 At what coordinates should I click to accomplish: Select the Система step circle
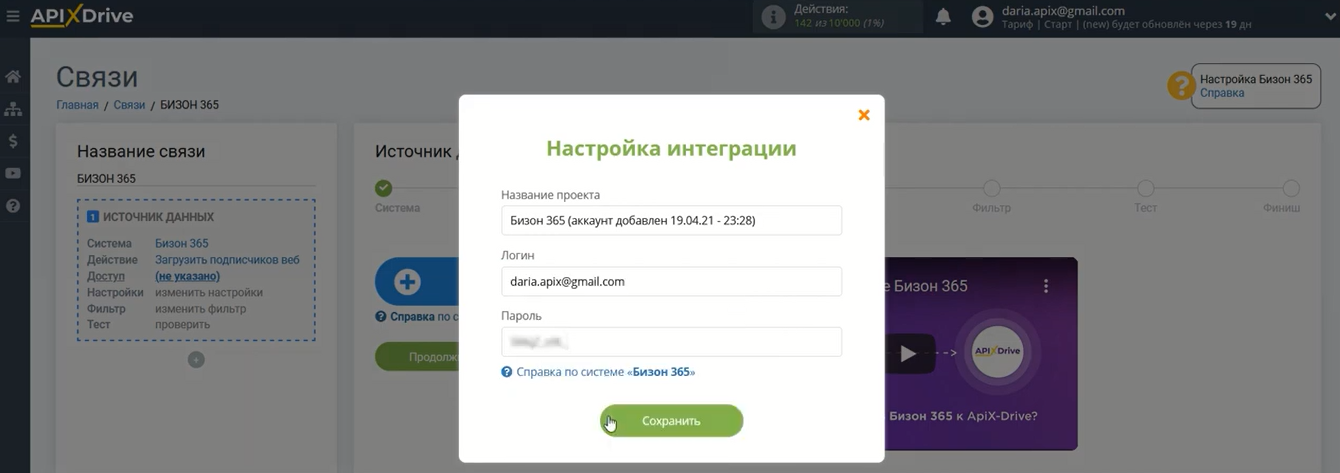tap(384, 188)
